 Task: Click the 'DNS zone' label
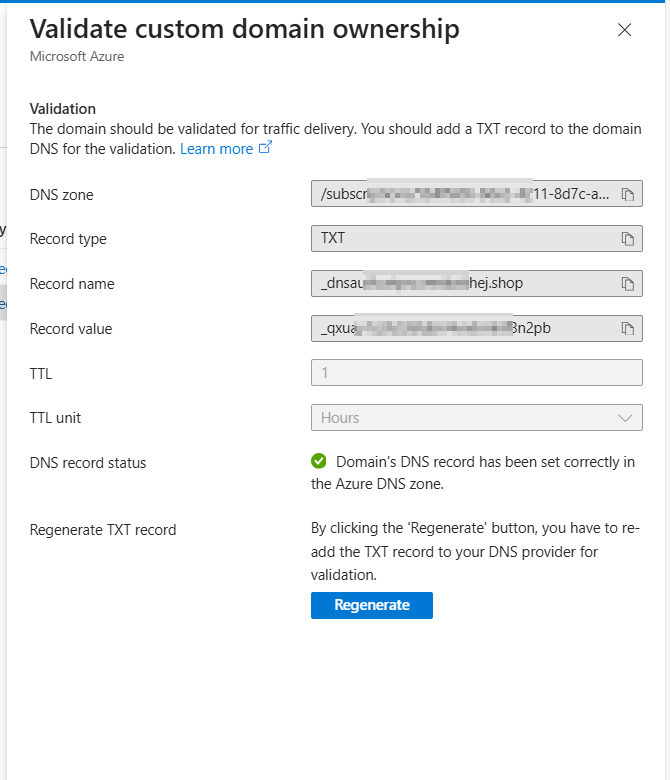pyautogui.click(x=62, y=195)
